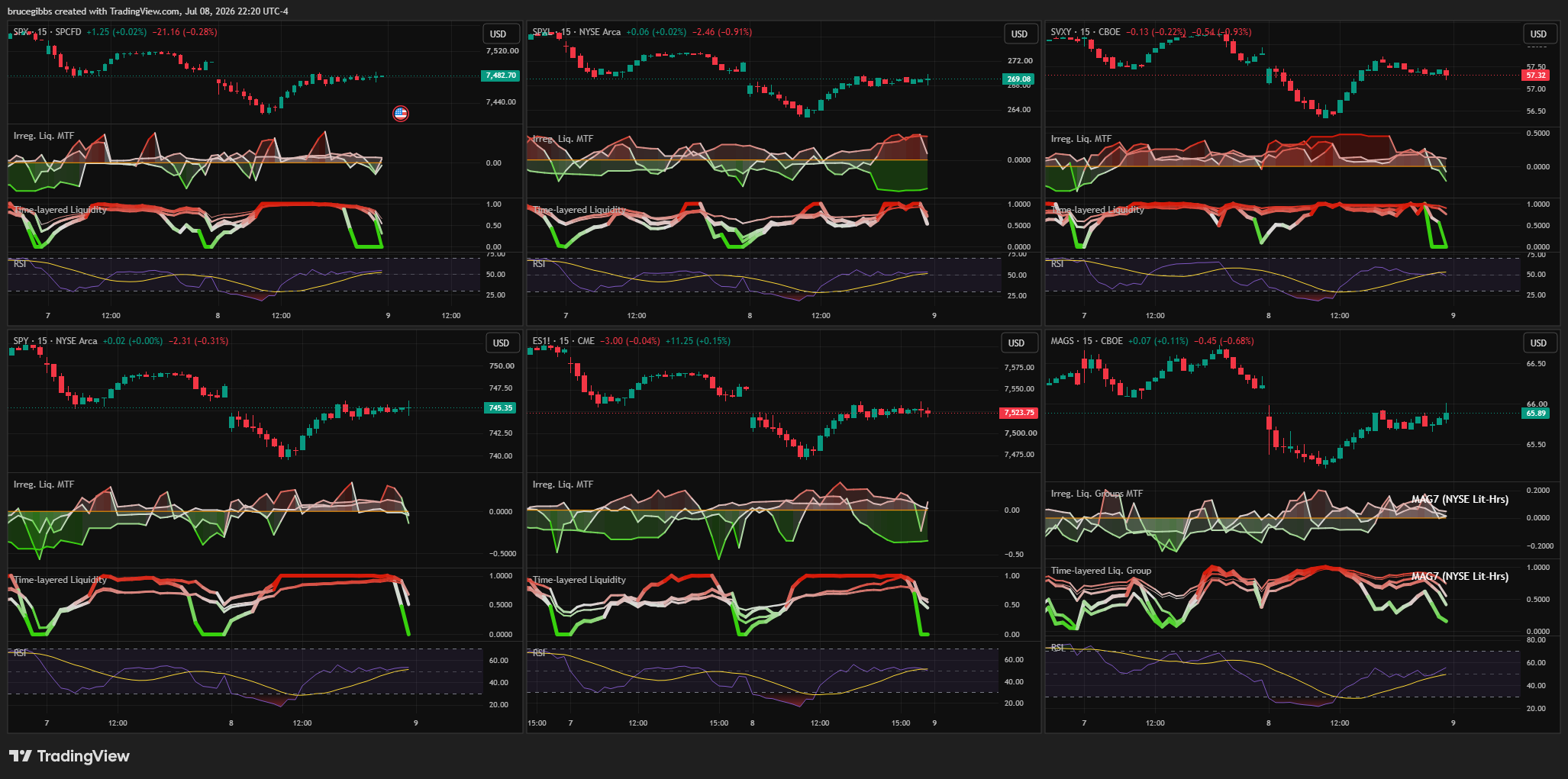Click the SPX current price label 7,482.70
Viewport: 1568px width, 779px height.
tap(500, 76)
